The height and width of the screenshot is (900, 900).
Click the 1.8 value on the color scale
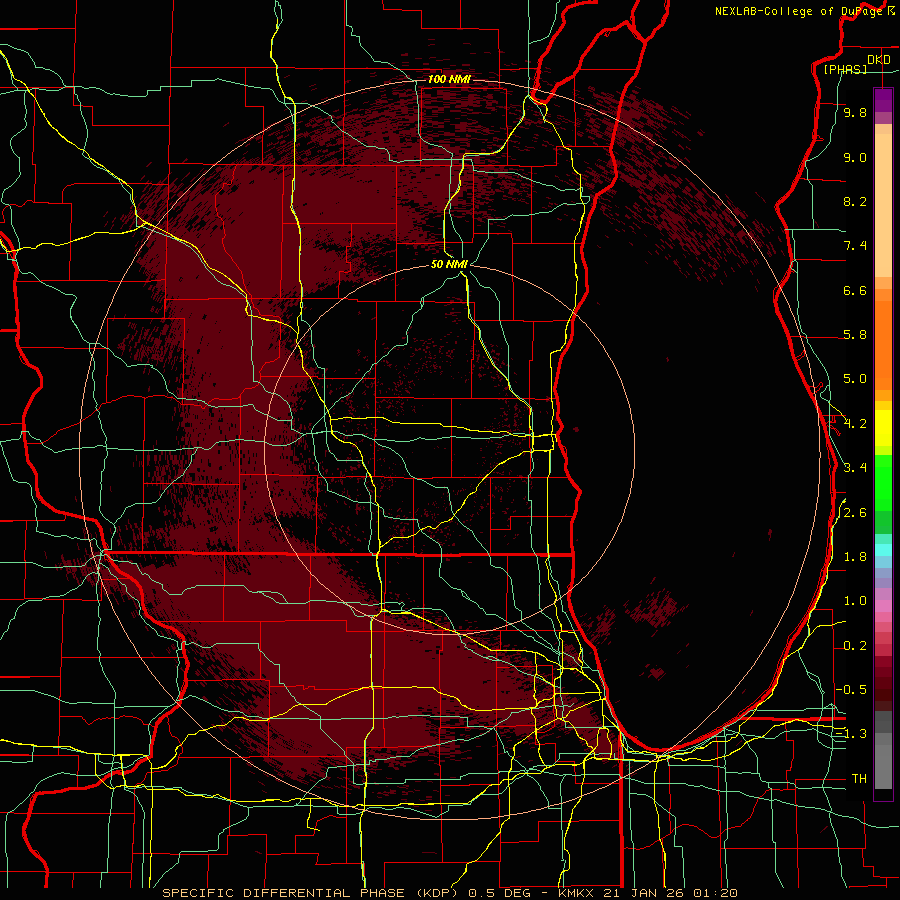point(855,557)
